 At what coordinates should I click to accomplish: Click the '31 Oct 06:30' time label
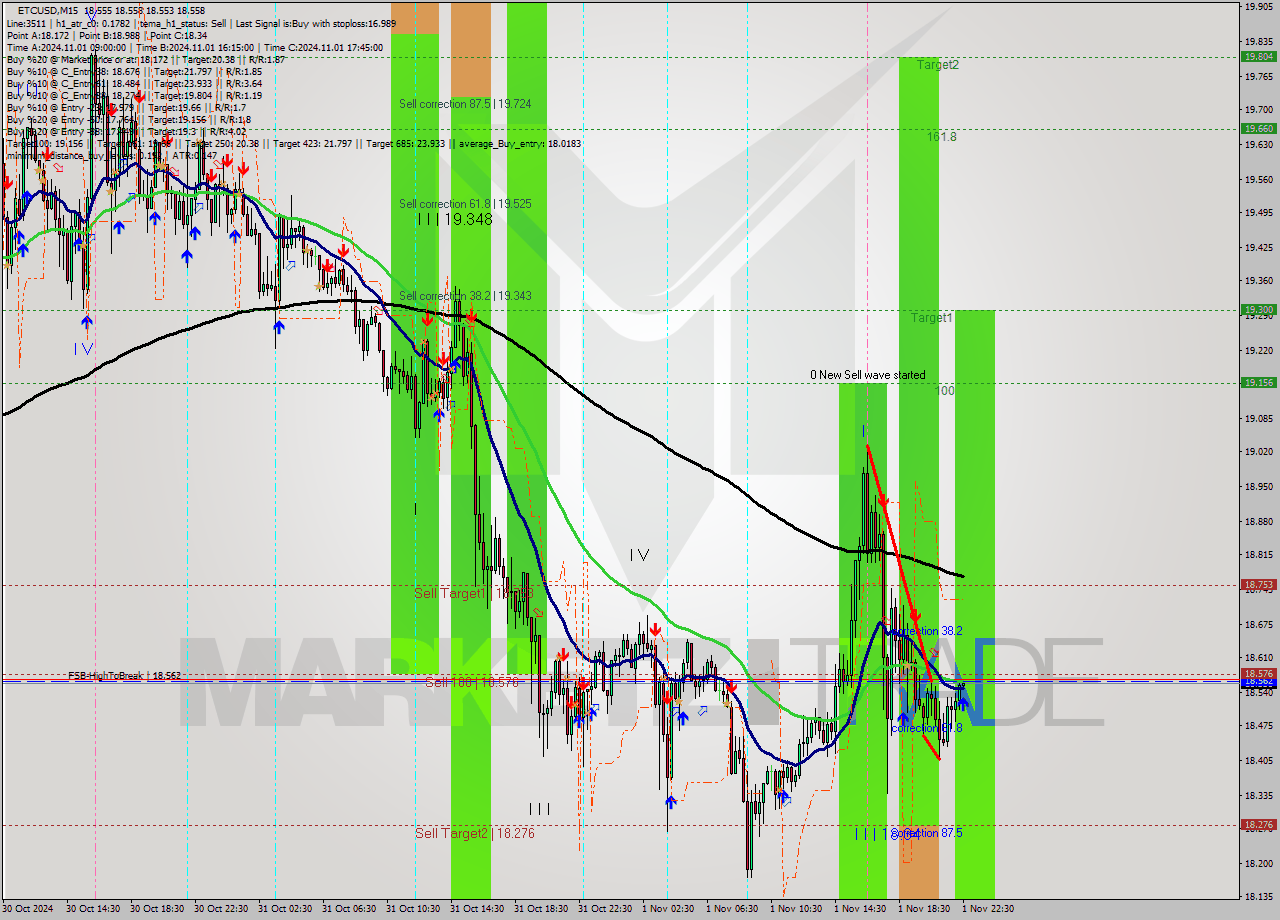[x=349, y=909]
